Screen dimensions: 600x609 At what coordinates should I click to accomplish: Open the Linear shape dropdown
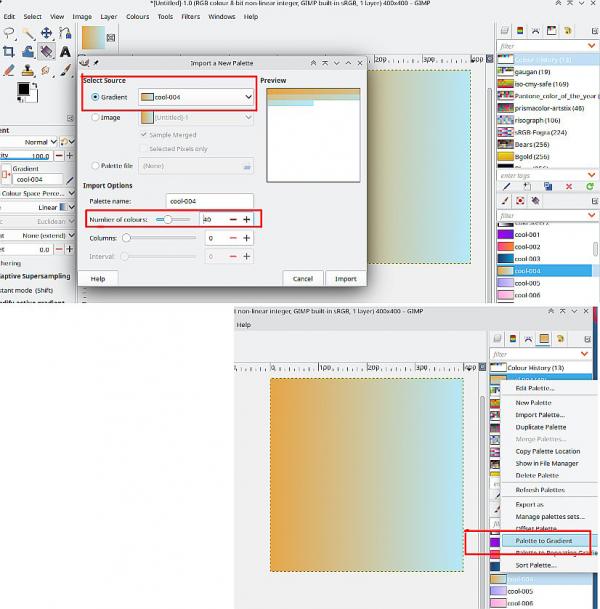click(x=56, y=207)
